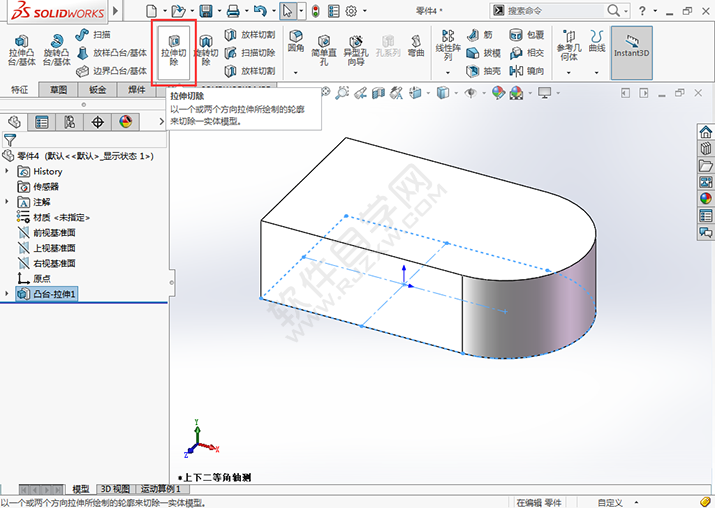Viewport: 715px width, 508px height.
Task: Expand the History tree node
Action: click(7, 171)
